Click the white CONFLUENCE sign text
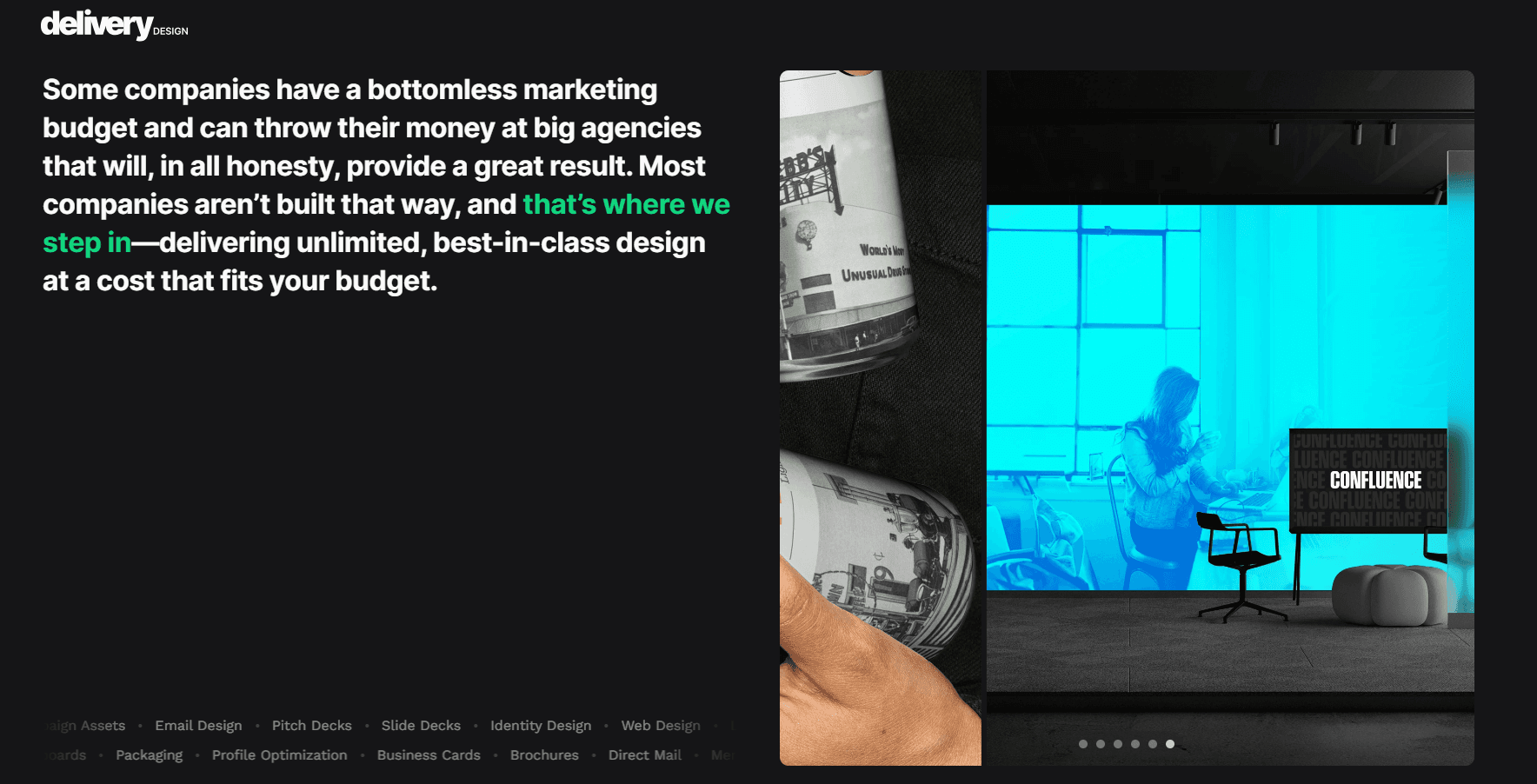Image resolution: width=1537 pixels, height=784 pixels. tap(1375, 480)
